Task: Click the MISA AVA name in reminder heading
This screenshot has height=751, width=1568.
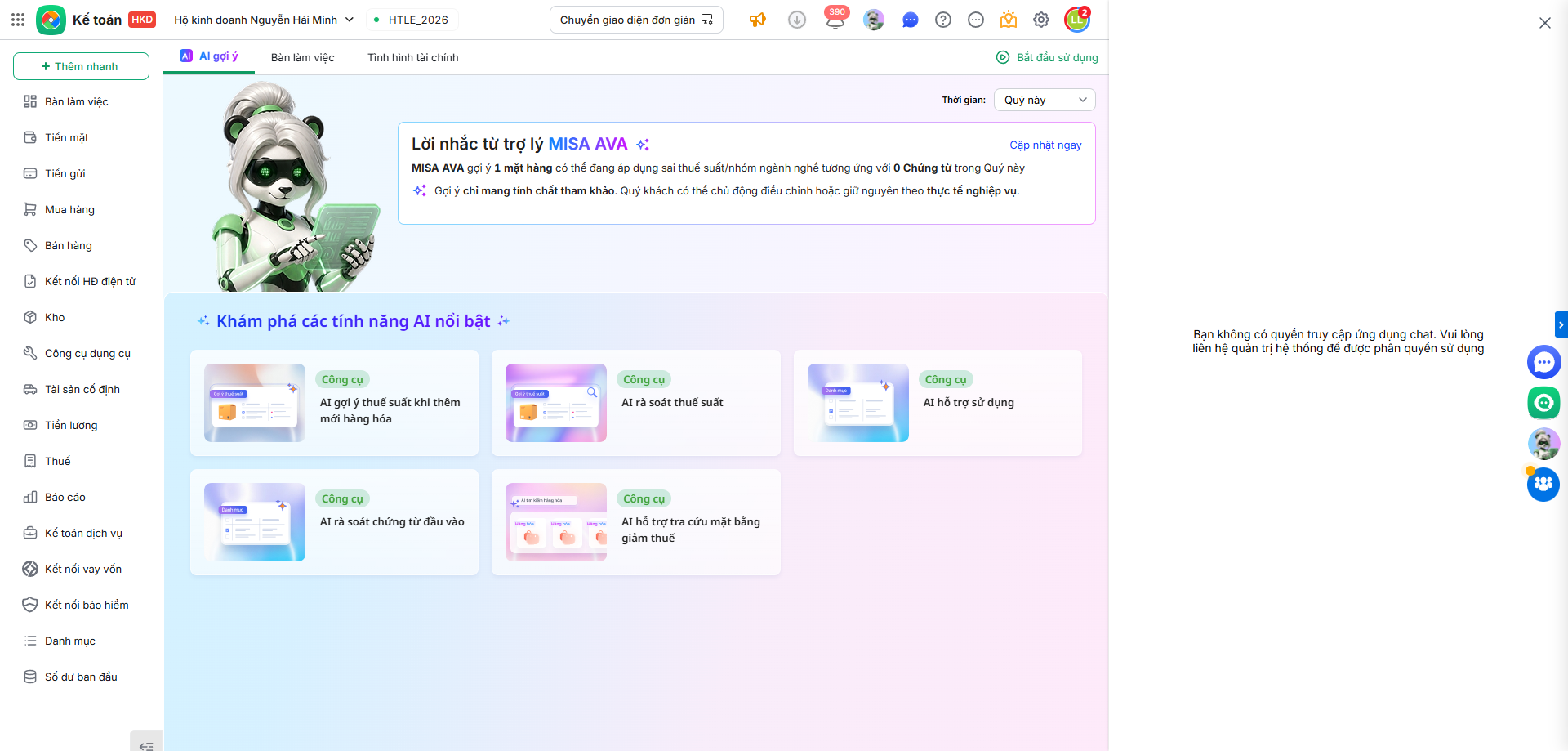Action: coord(588,144)
